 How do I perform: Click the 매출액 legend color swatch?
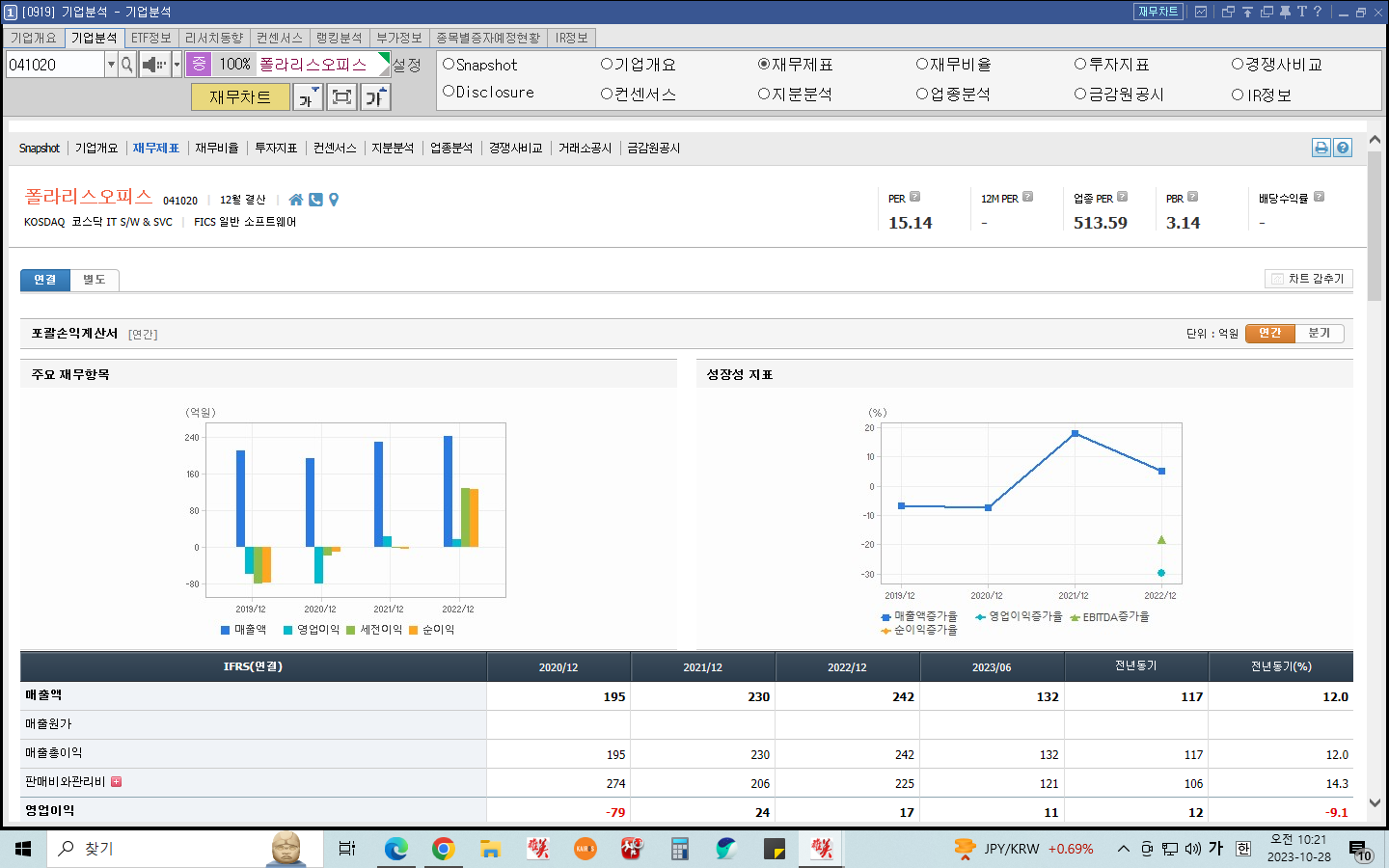225,630
